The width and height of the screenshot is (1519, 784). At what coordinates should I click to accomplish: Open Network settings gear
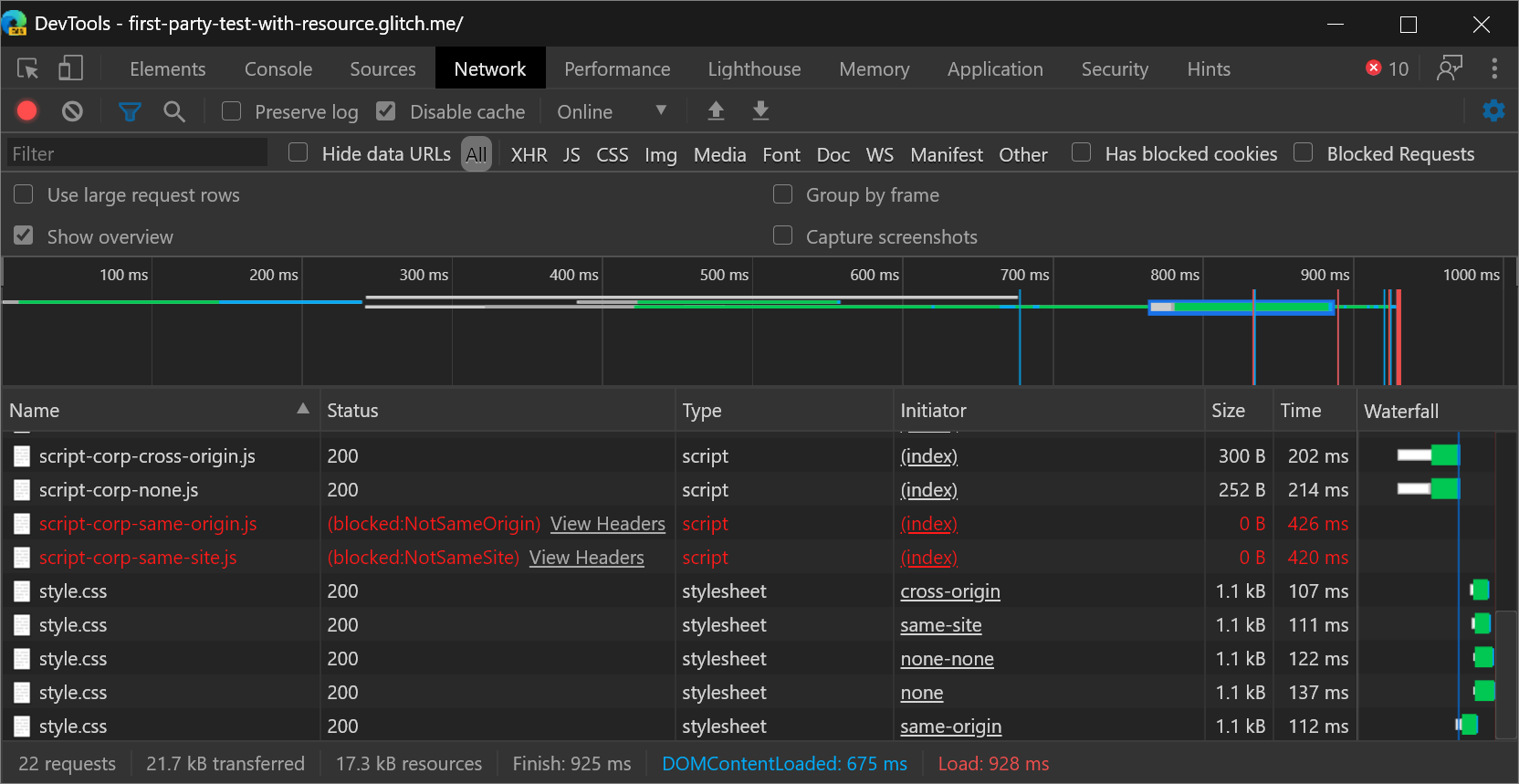(x=1493, y=111)
